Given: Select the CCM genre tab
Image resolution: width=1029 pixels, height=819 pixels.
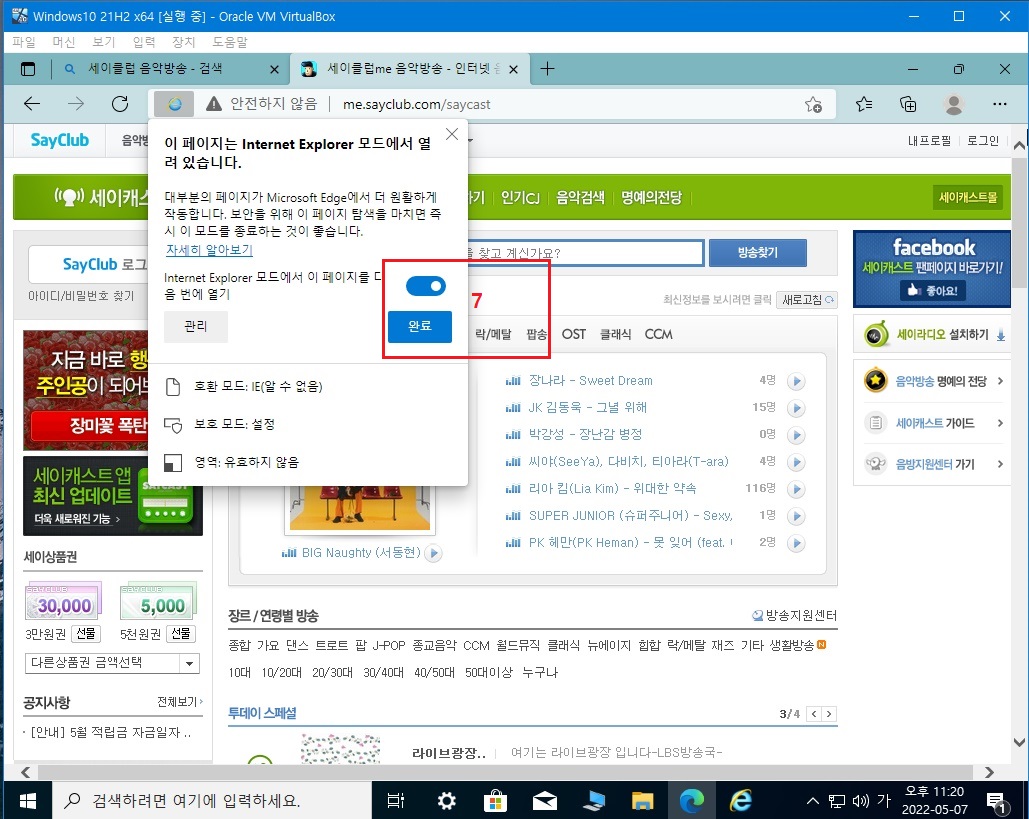Looking at the screenshot, I should pos(658,334).
